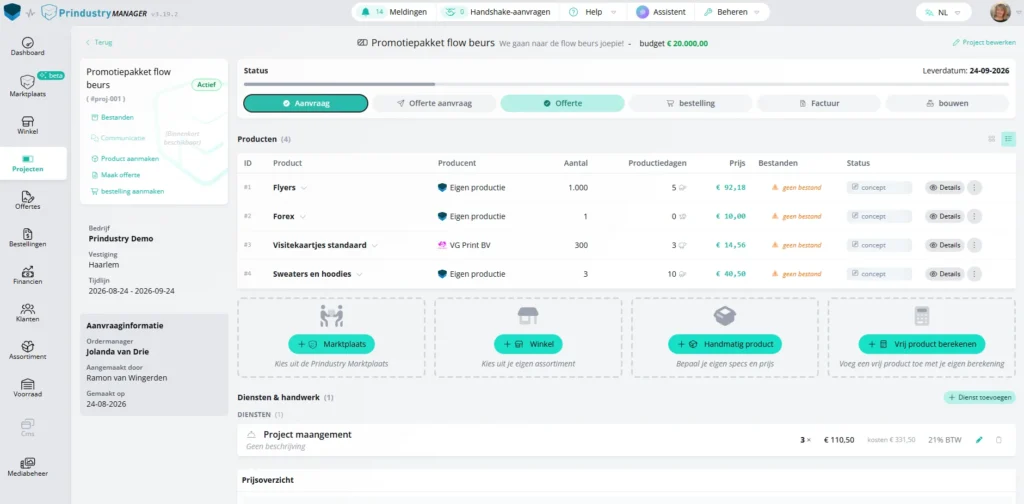Viewport: 1024px width, 504px height.
Task: Open Handshake-aanvragen
Action: 495,12
